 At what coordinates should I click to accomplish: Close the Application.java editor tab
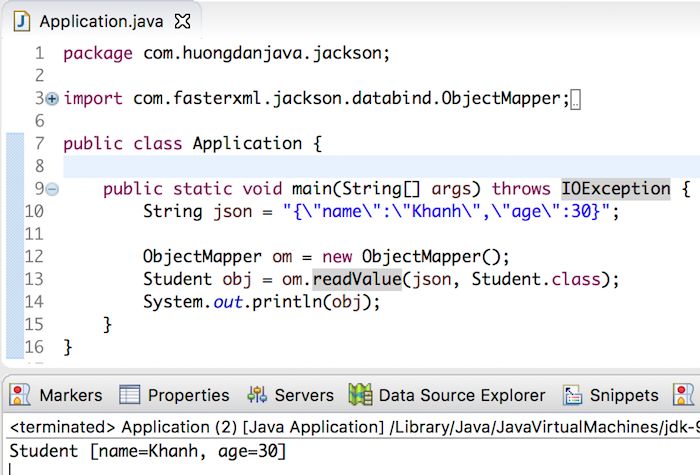click(182, 21)
